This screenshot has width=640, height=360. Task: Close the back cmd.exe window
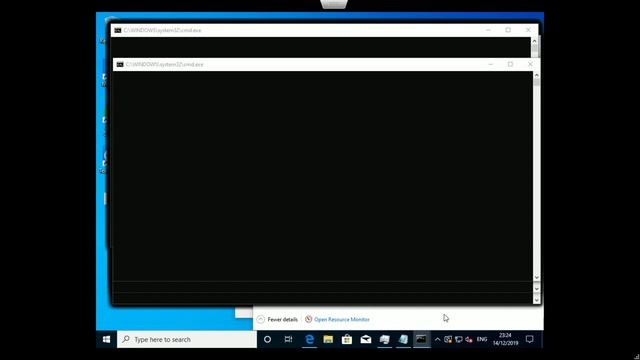(x=528, y=30)
